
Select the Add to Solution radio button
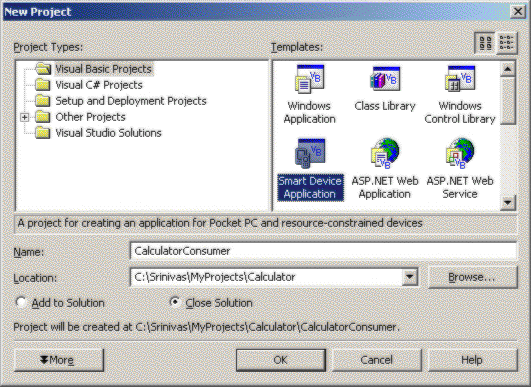(x=21, y=302)
